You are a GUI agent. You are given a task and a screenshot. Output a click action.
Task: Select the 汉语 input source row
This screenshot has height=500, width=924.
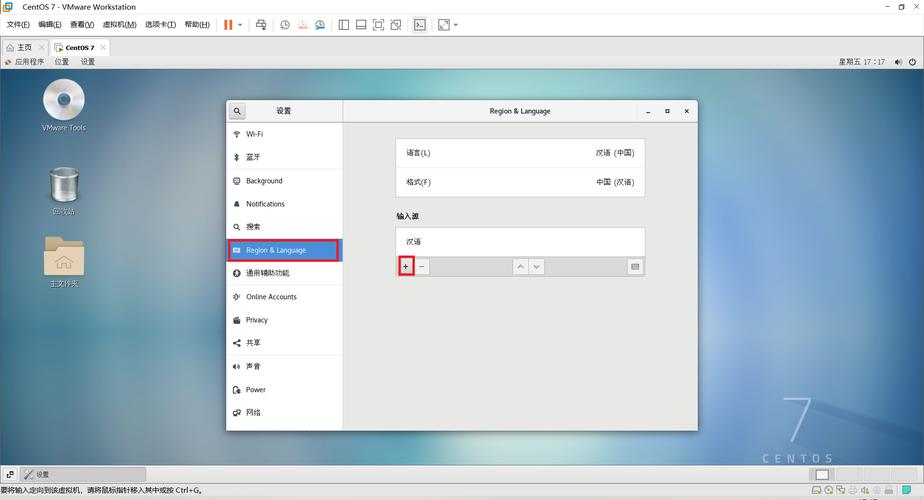click(x=520, y=242)
